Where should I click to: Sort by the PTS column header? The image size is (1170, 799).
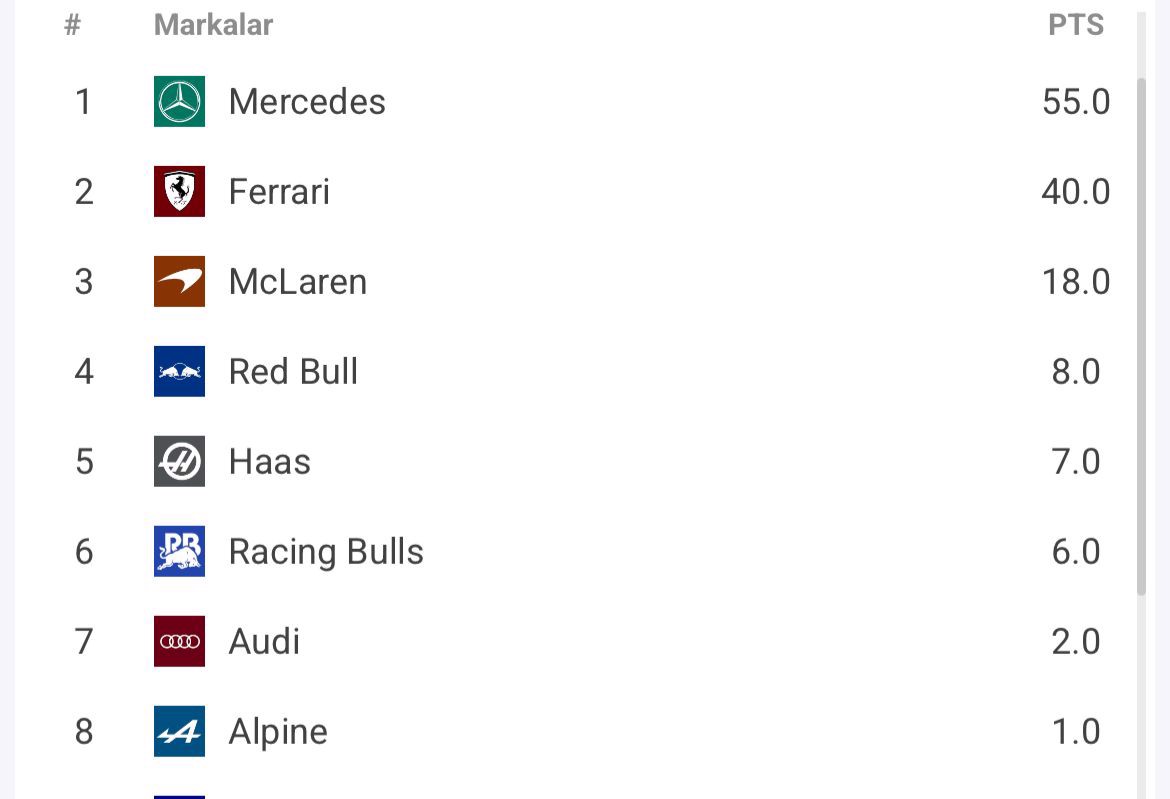tap(1076, 25)
